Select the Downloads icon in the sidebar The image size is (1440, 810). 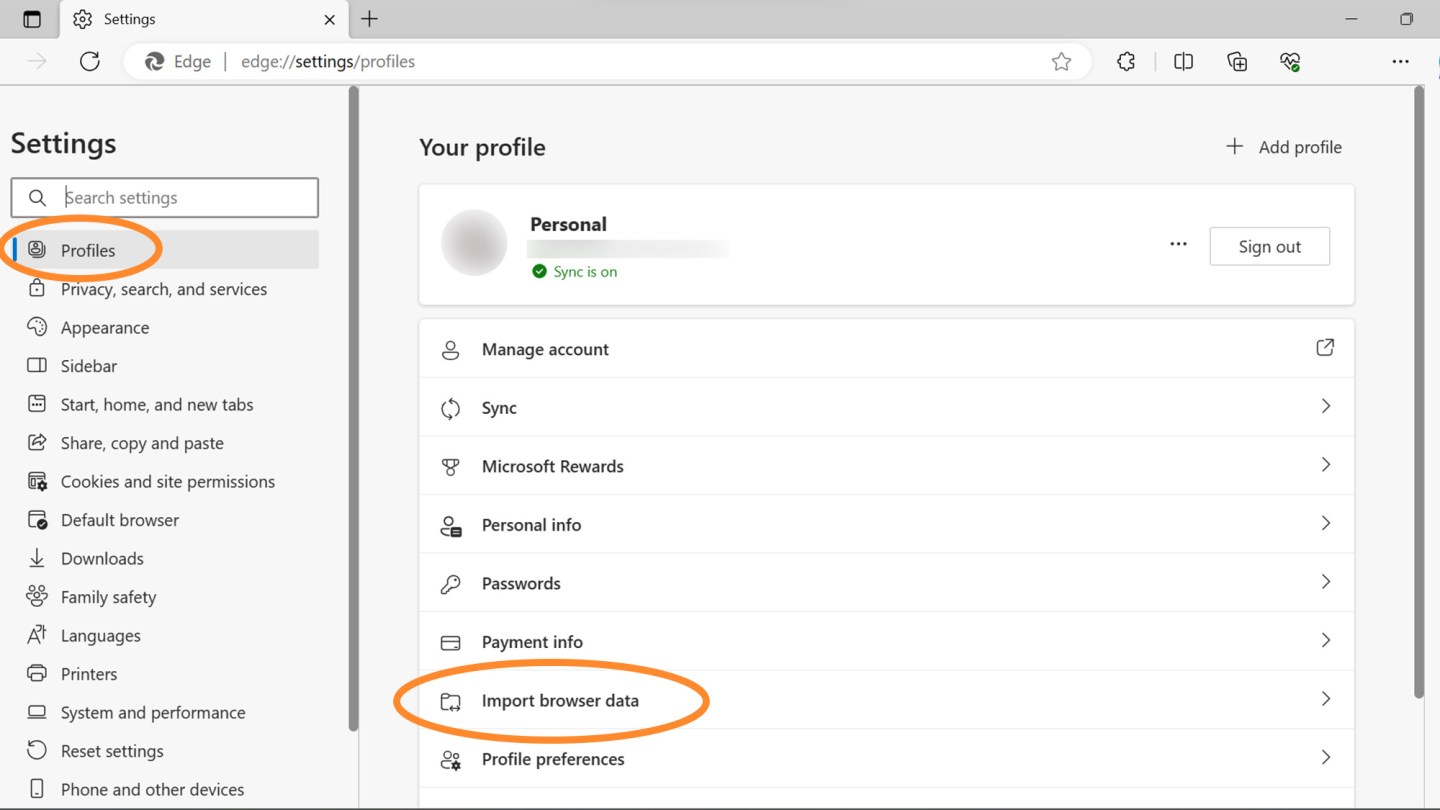pyautogui.click(x=36, y=558)
